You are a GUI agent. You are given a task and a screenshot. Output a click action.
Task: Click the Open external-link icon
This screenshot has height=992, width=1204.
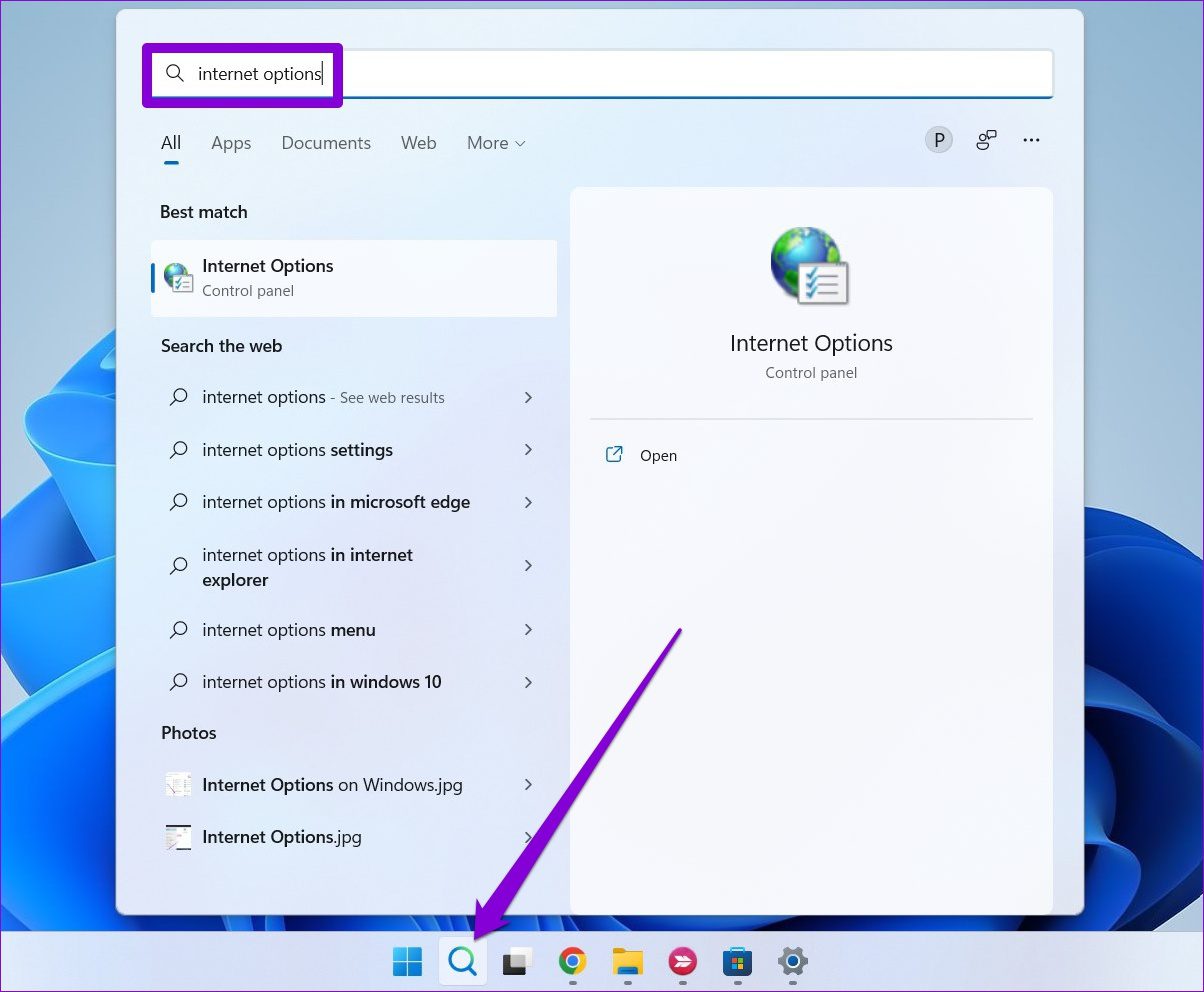(x=614, y=455)
